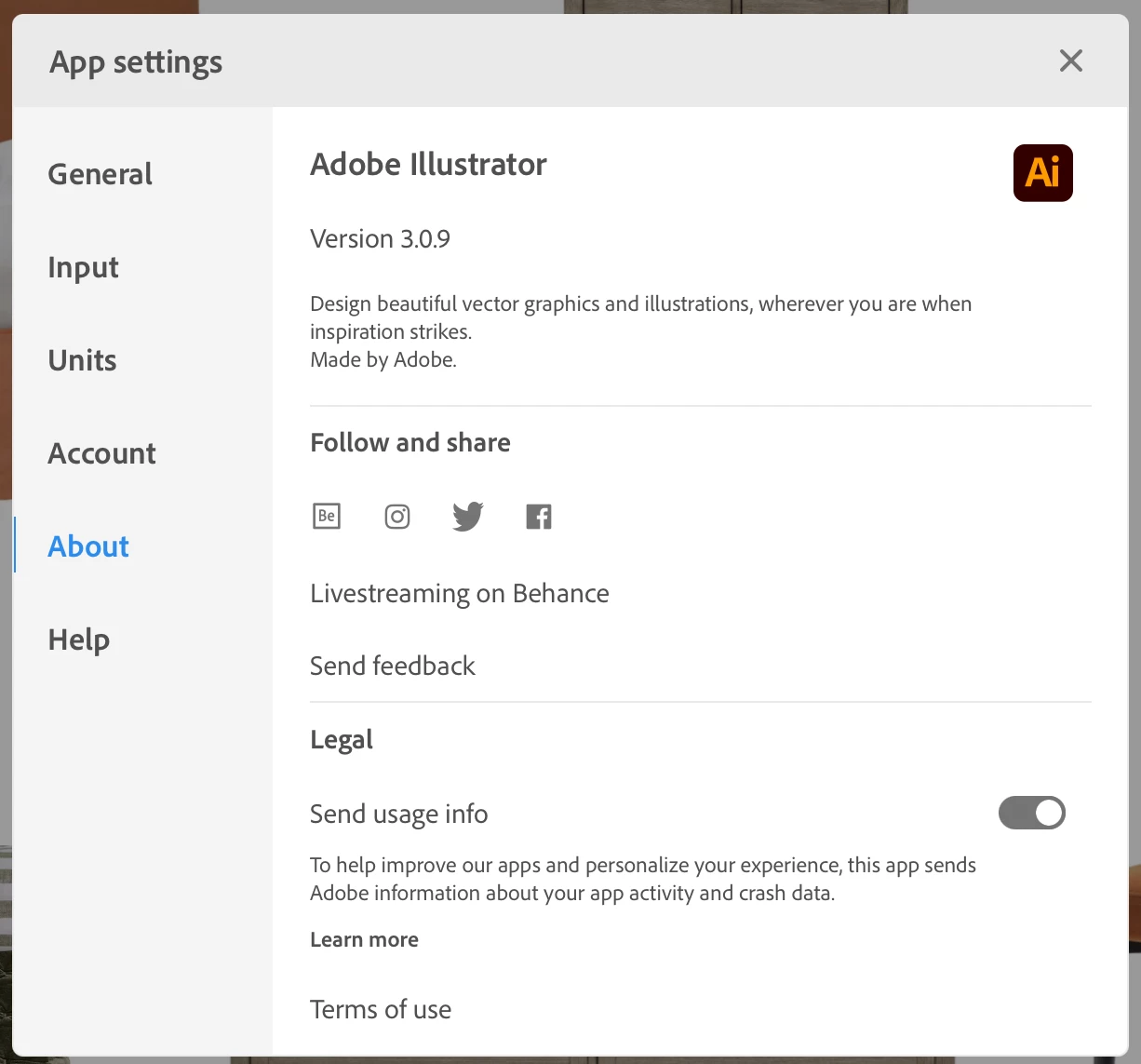Click the Adobe Illustrator Ai app icon
The width and height of the screenshot is (1141, 1064).
(x=1042, y=173)
